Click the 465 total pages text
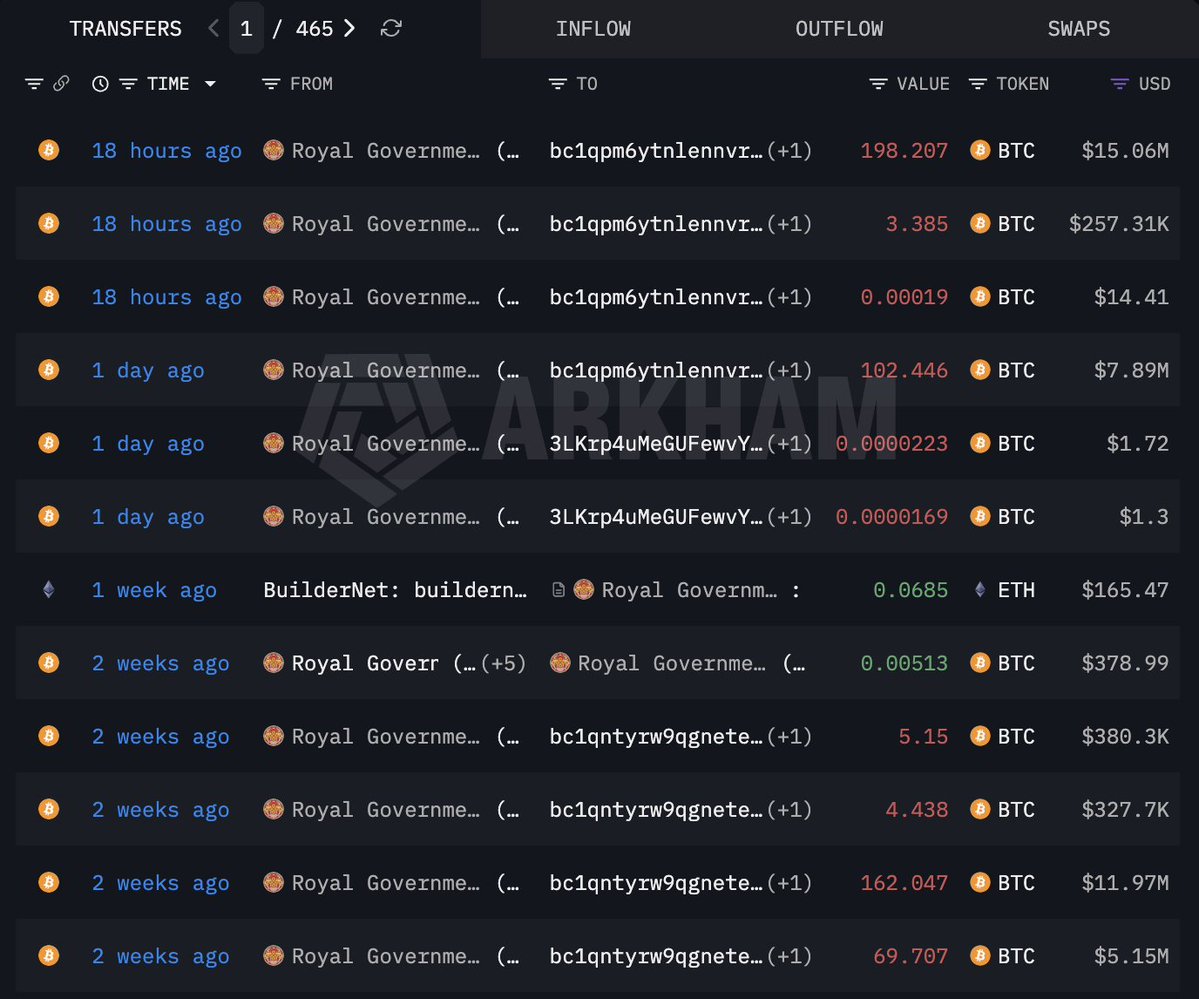Screen dimensions: 1199x999 point(314,29)
